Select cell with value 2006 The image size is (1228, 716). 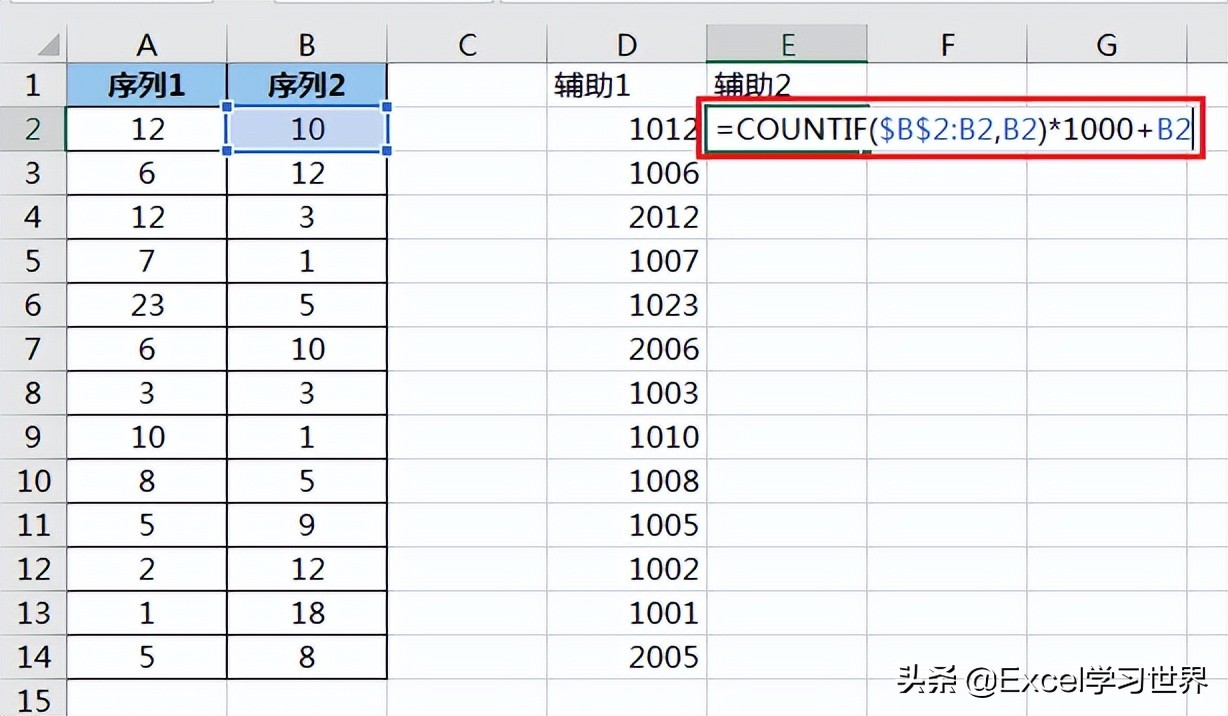point(627,349)
